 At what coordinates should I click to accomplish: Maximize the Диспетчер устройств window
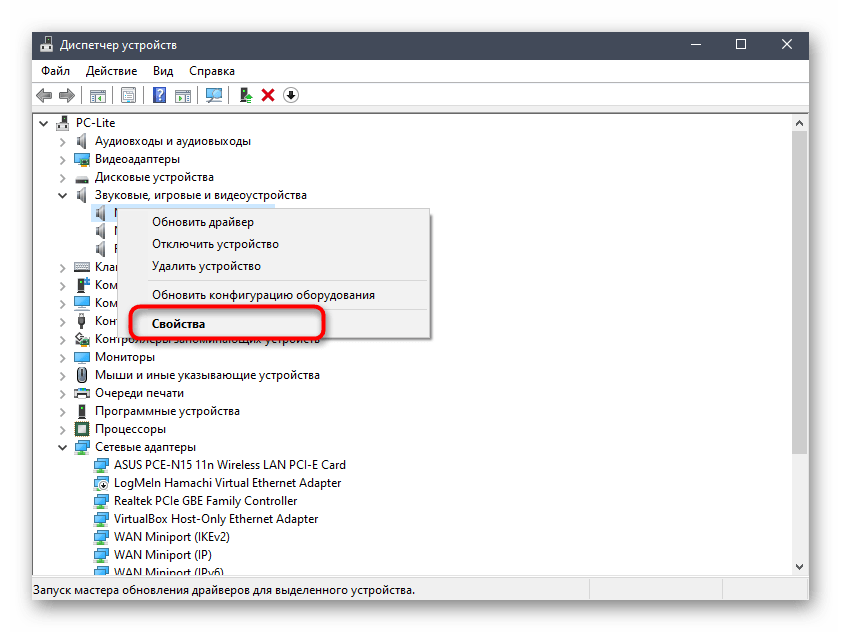coord(741,45)
